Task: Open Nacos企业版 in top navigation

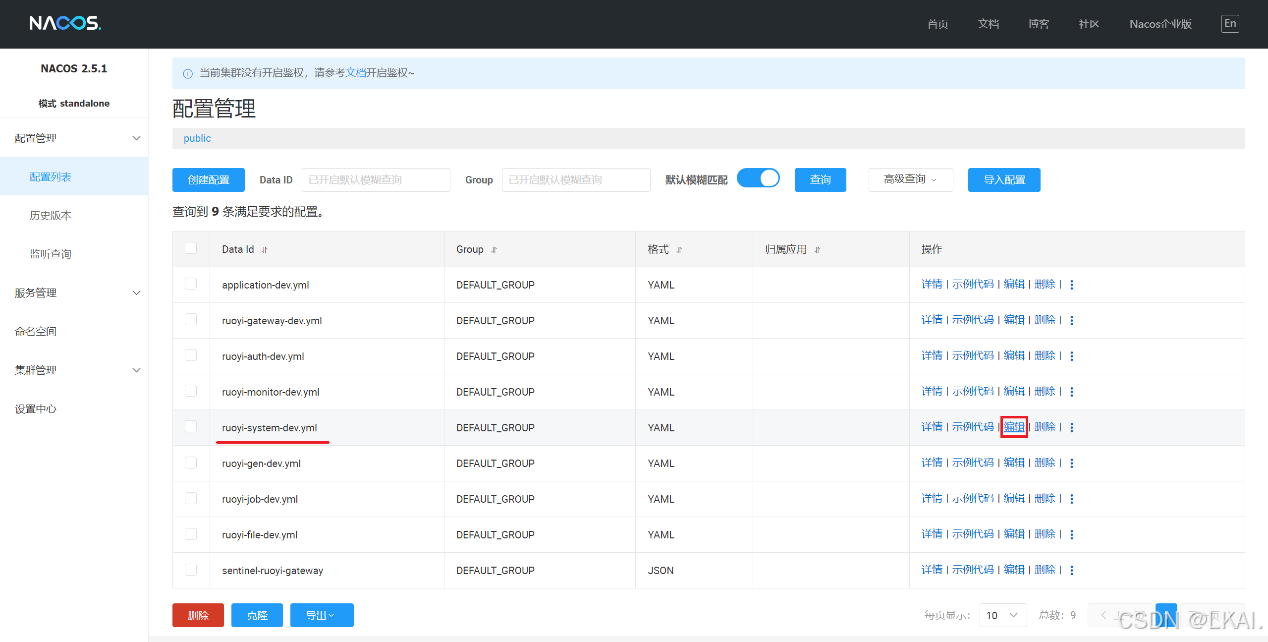Action: (x=1160, y=24)
